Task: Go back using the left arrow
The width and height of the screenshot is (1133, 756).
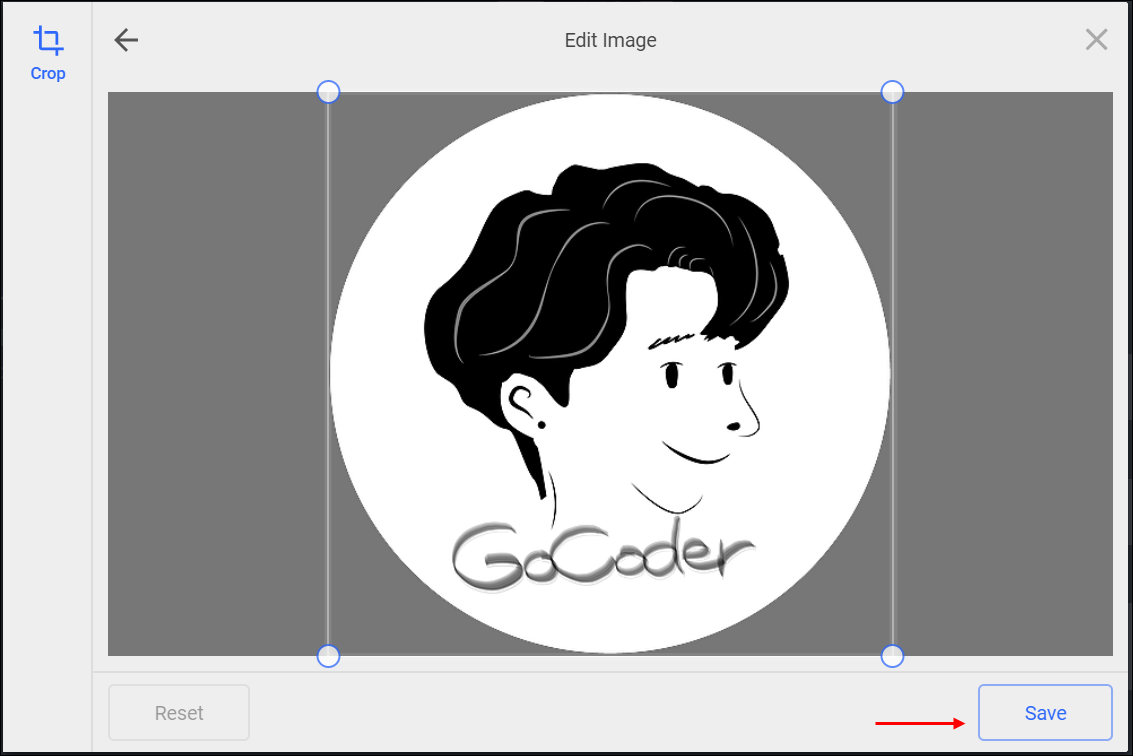Action: tap(126, 40)
